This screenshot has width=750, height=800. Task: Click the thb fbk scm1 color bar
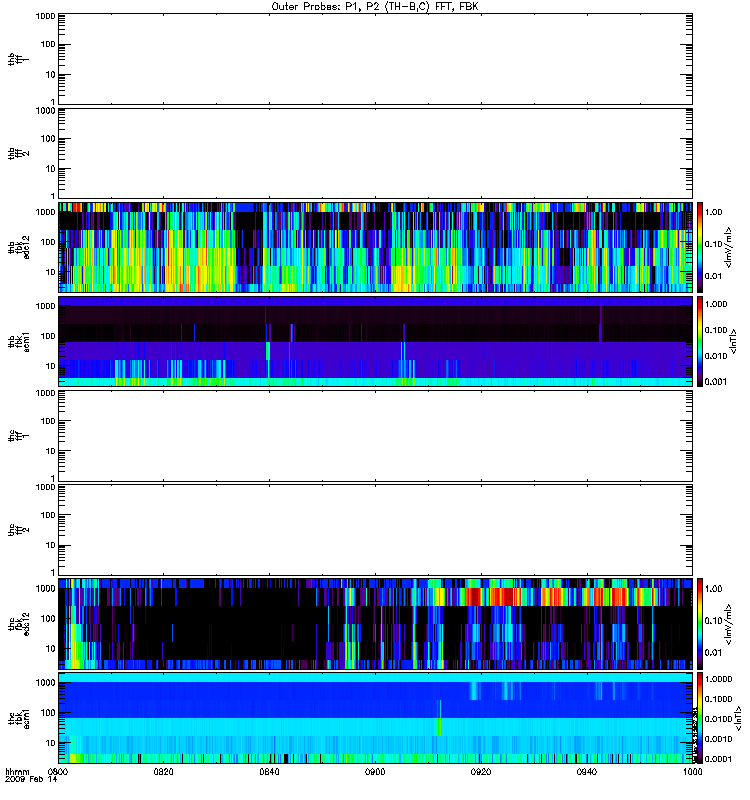700,341
